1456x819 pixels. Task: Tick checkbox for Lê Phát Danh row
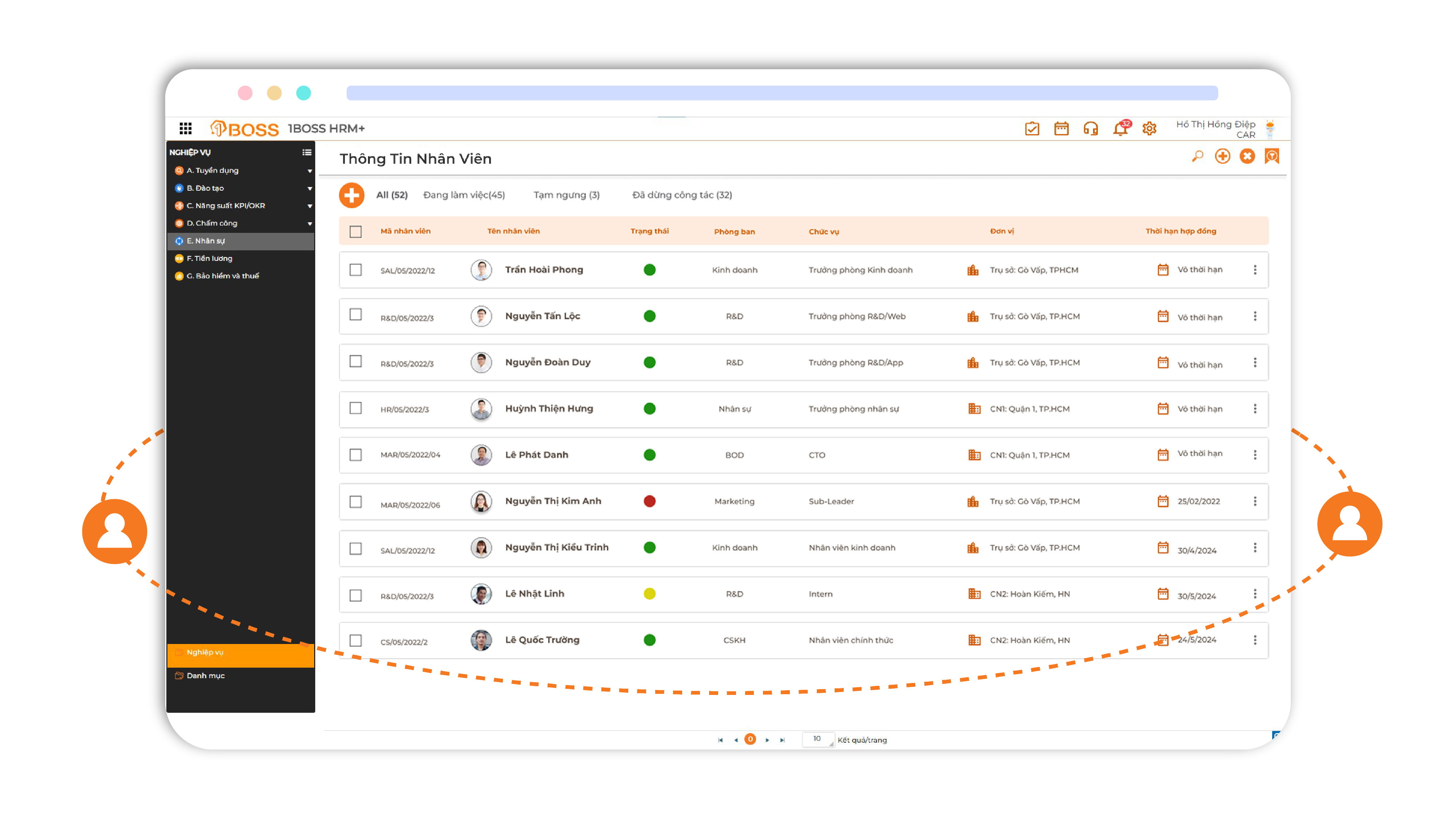356,455
